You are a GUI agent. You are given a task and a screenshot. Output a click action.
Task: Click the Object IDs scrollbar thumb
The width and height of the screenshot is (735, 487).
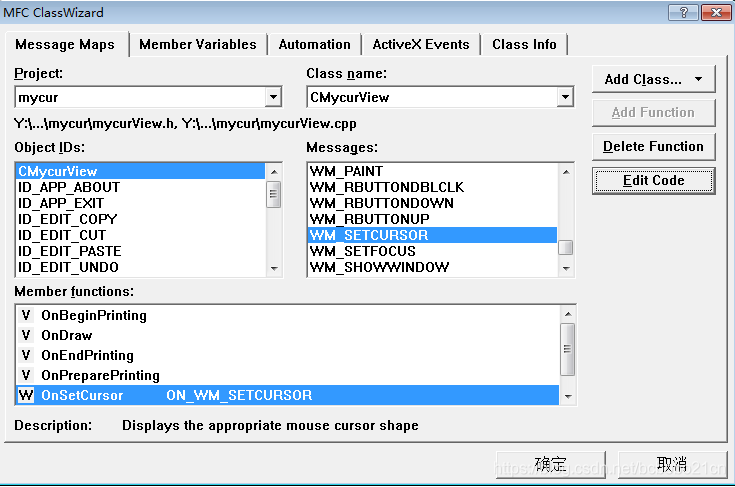coord(274,194)
